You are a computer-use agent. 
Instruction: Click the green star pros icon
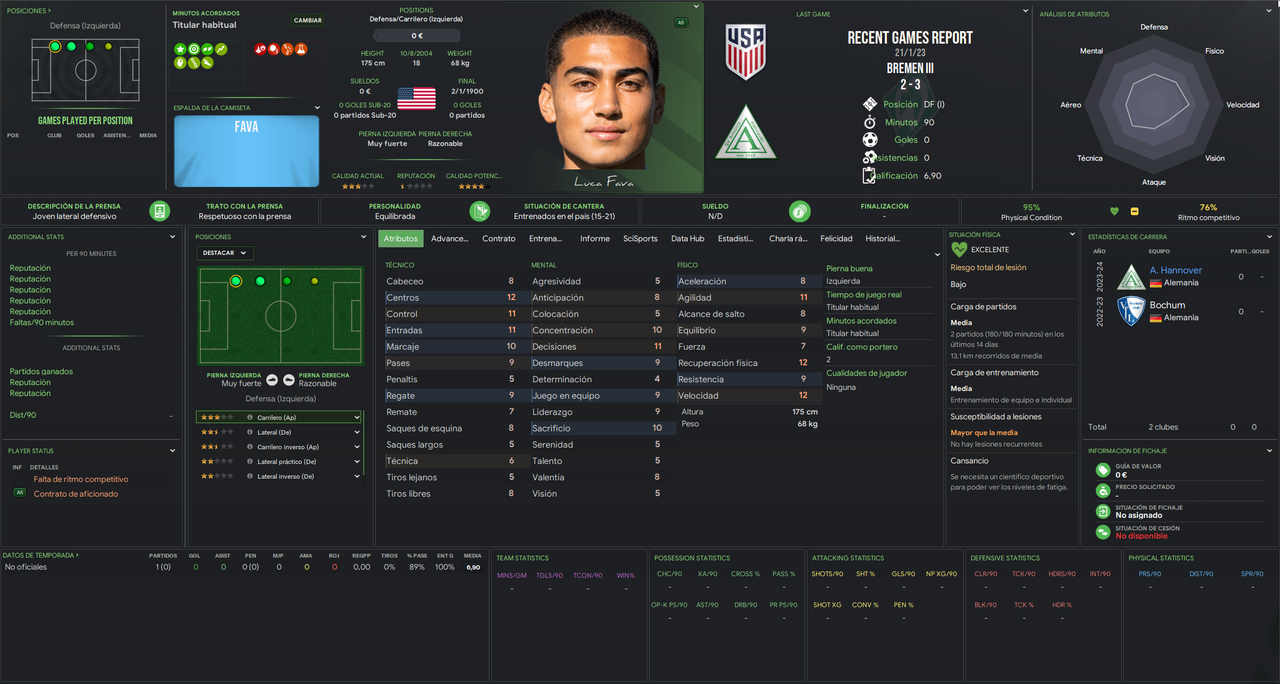180,49
